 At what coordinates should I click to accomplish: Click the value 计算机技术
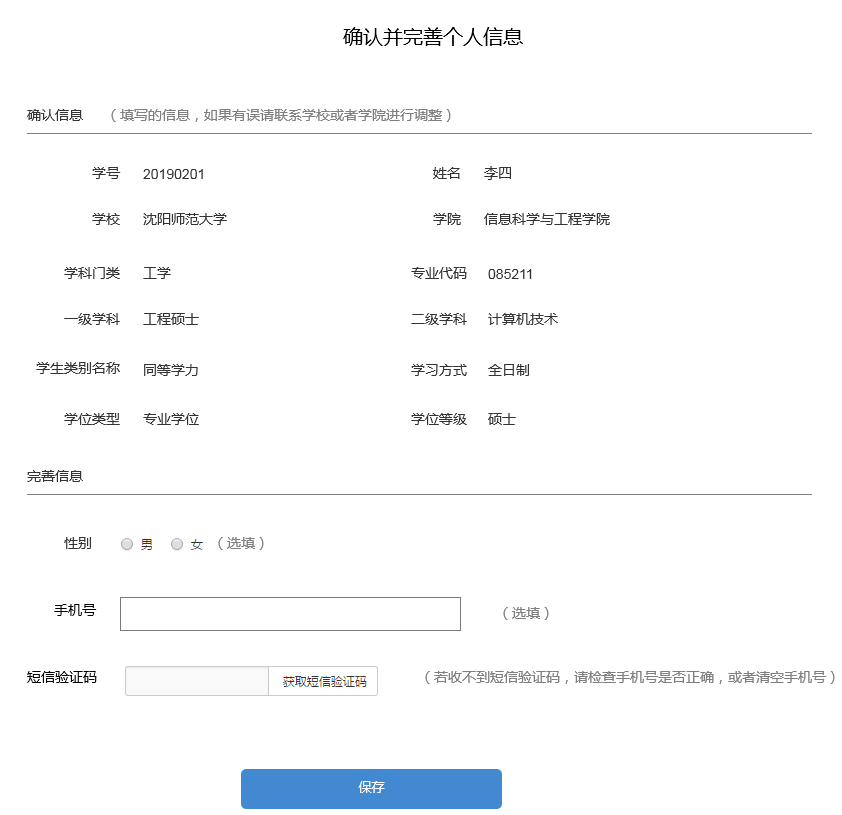(522, 319)
